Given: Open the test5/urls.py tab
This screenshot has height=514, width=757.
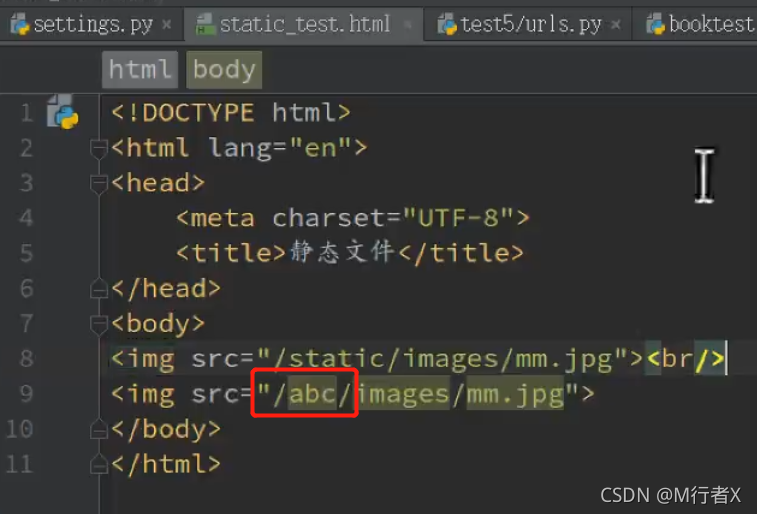Looking at the screenshot, I should tap(530, 24).
